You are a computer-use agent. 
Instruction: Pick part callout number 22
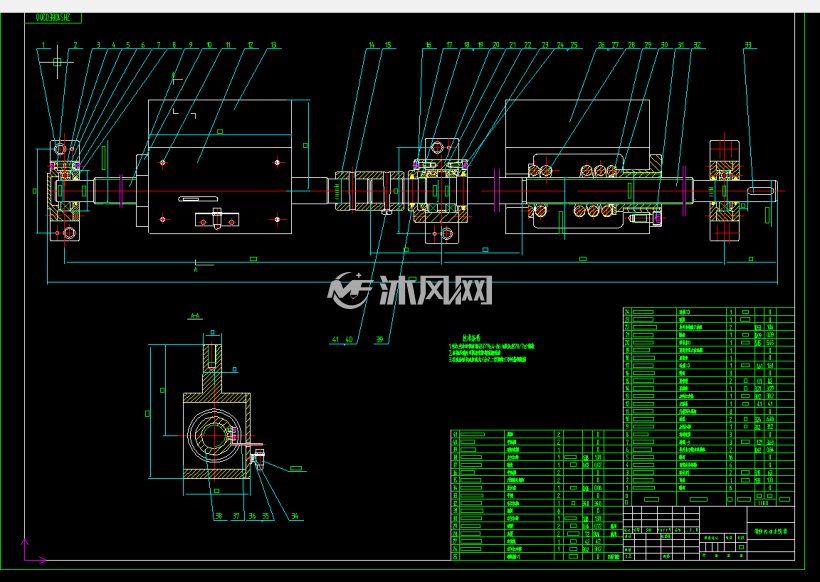pyautogui.click(x=528, y=45)
